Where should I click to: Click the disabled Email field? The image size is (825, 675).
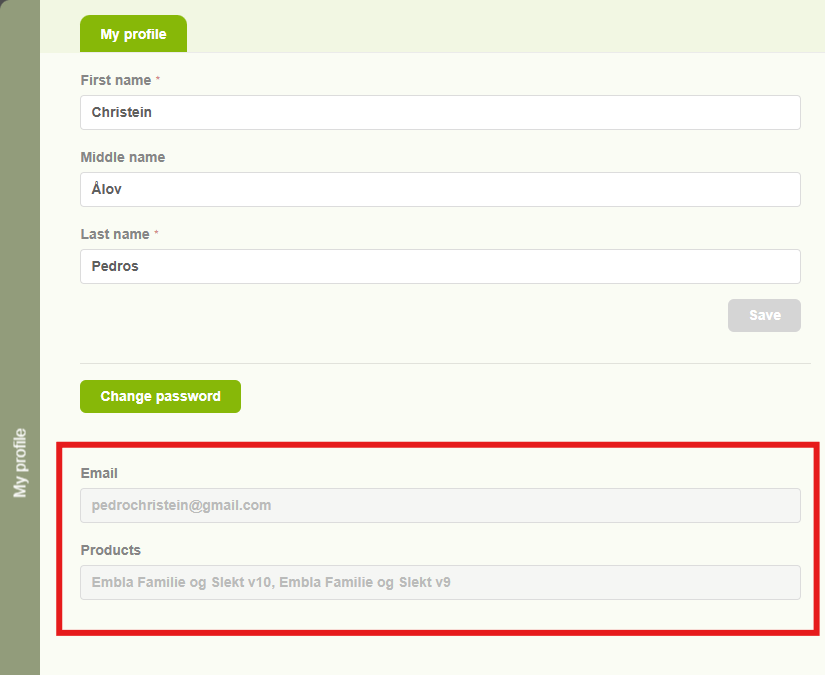[x=440, y=506]
